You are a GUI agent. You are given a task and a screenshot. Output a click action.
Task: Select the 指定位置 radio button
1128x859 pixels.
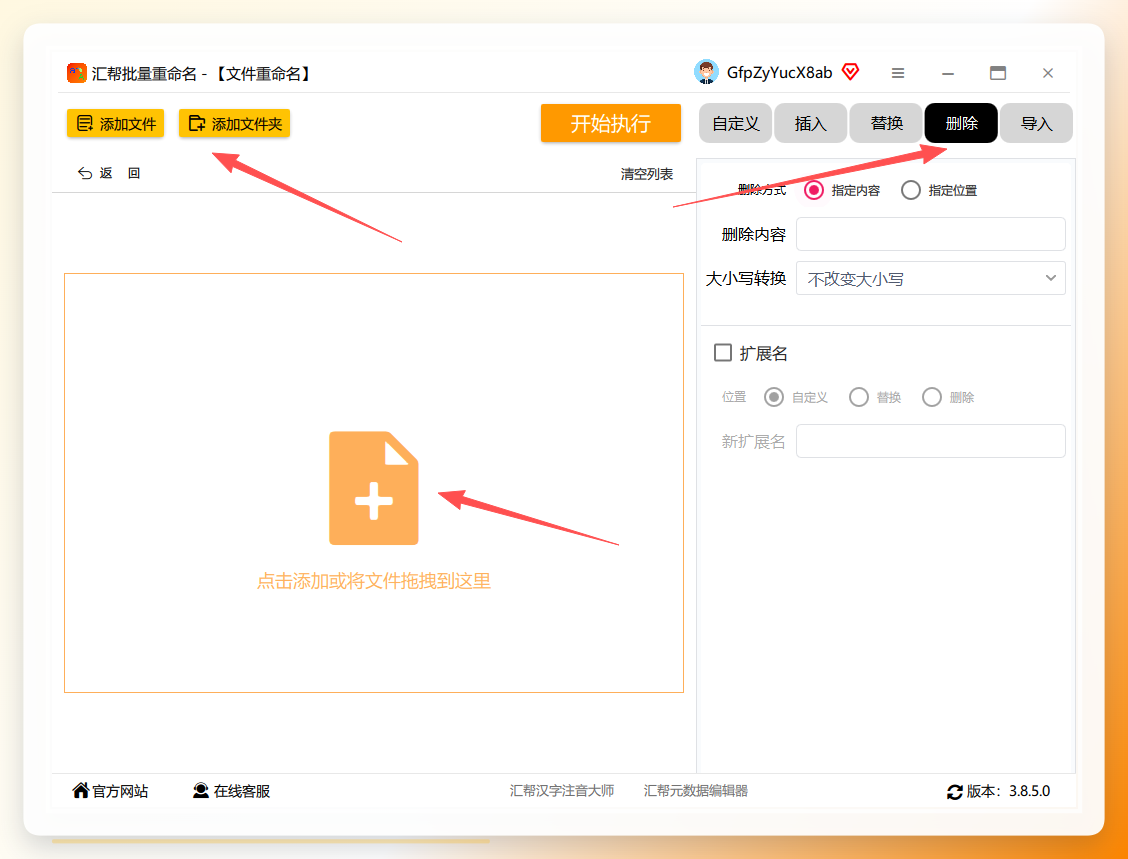[x=911, y=190]
